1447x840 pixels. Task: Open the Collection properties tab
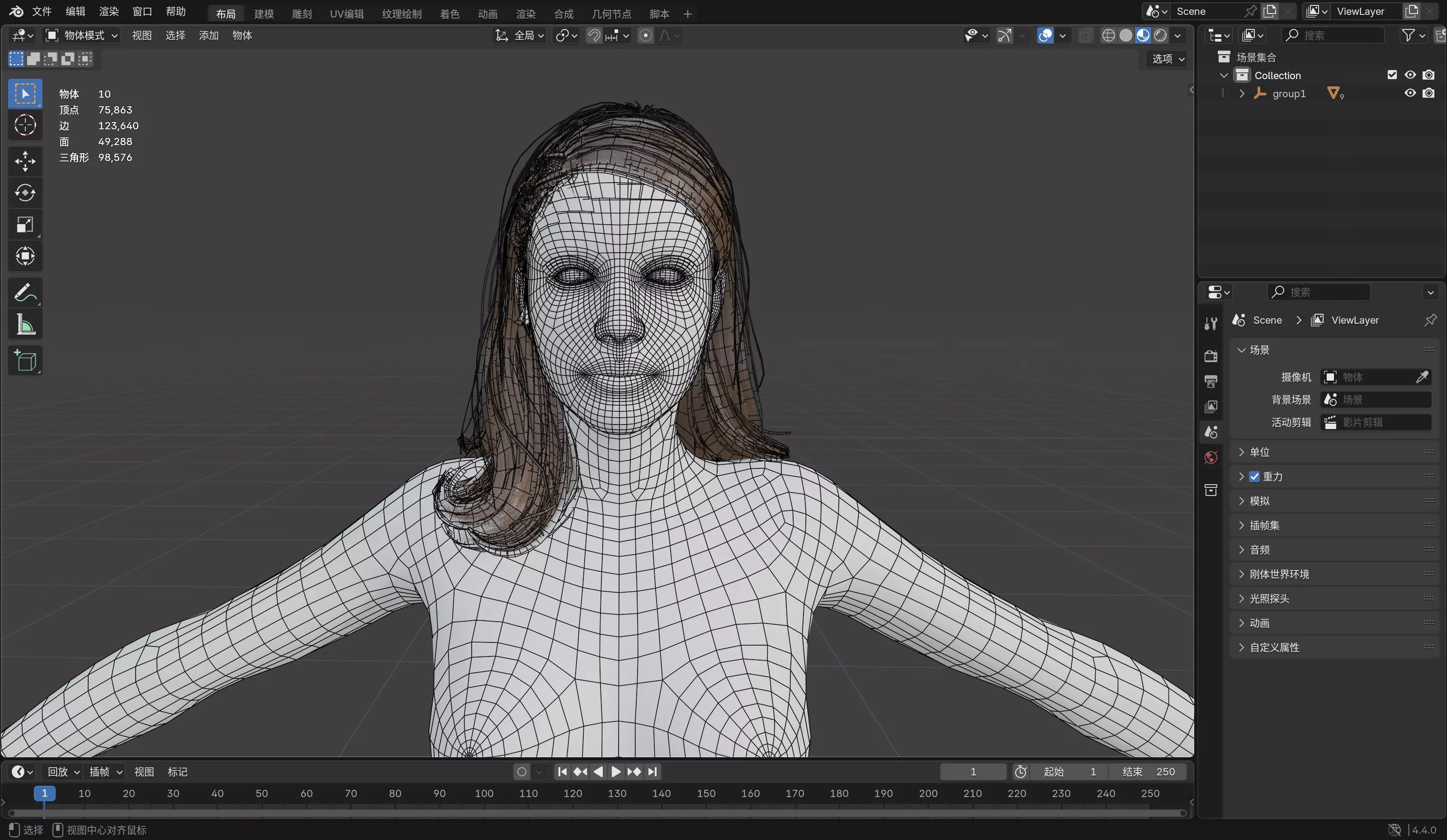1211,490
